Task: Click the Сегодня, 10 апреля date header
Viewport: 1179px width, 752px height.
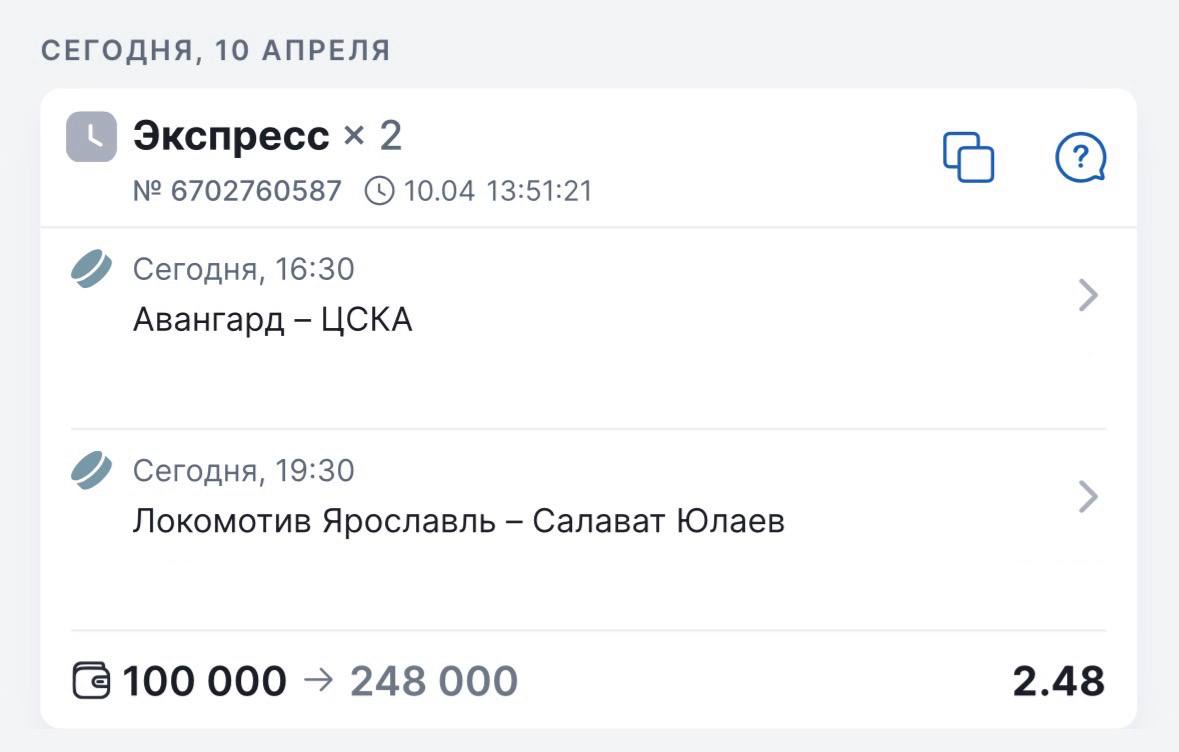Action: click(215, 51)
